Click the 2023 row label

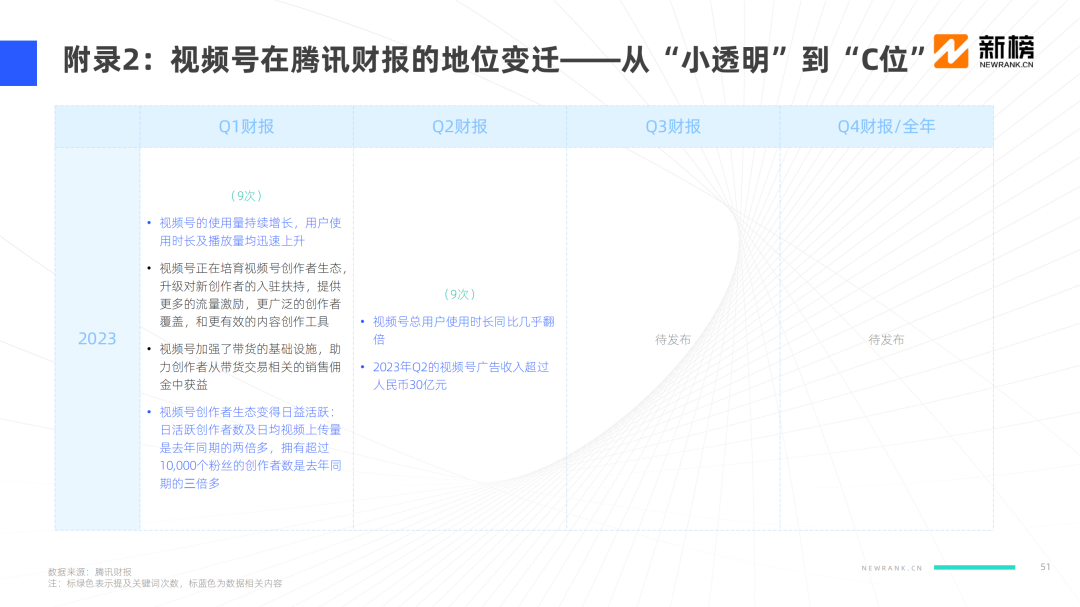[97, 339]
